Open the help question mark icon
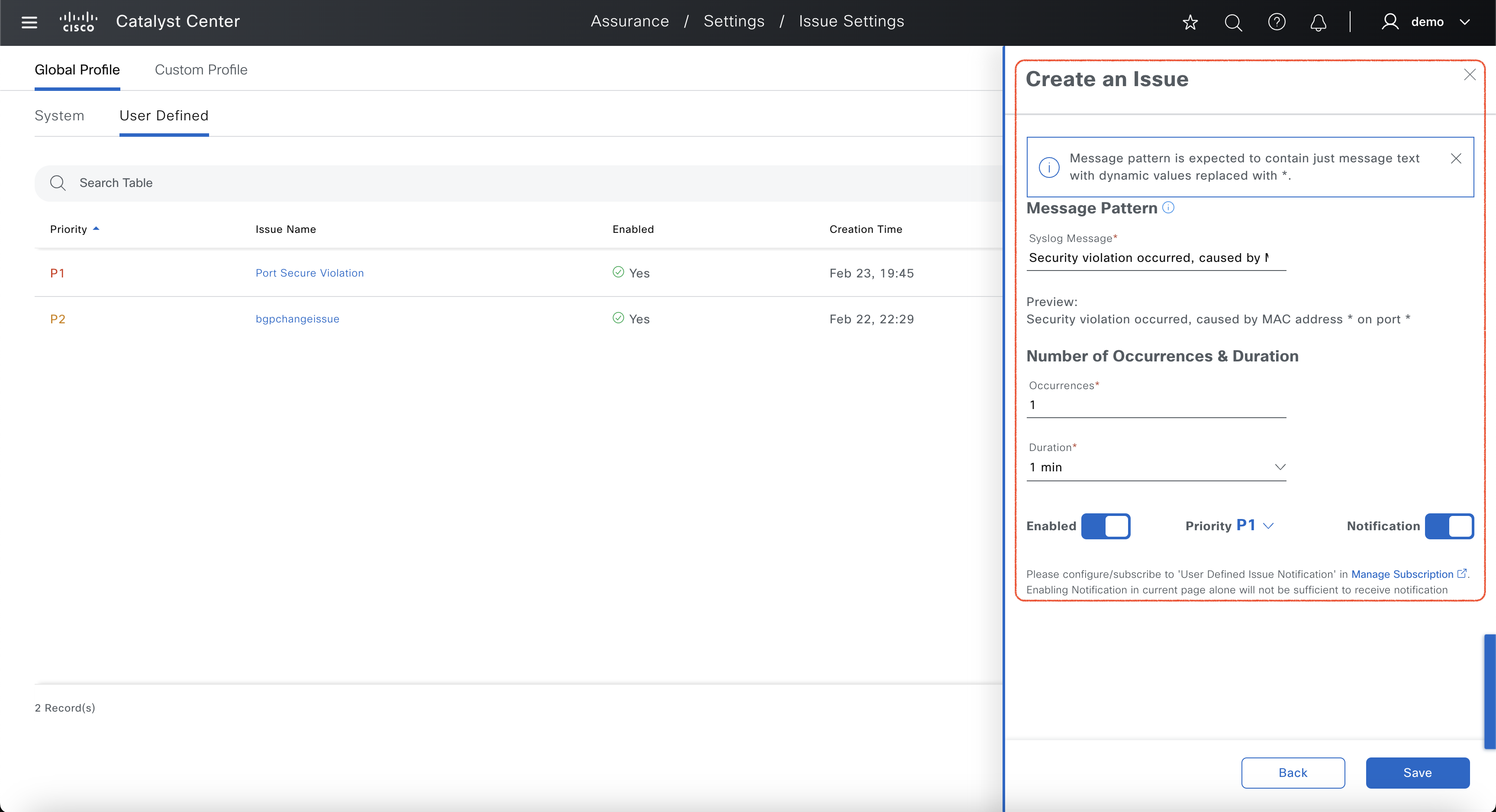This screenshot has width=1496, height=812. pos(1276,22)
